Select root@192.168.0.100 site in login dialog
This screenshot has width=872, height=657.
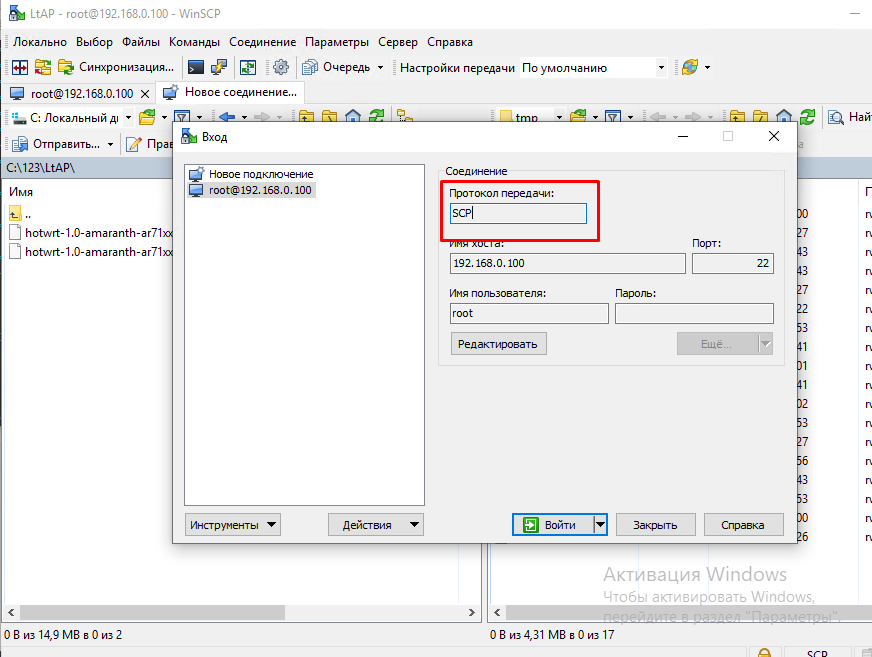[251, 190]
